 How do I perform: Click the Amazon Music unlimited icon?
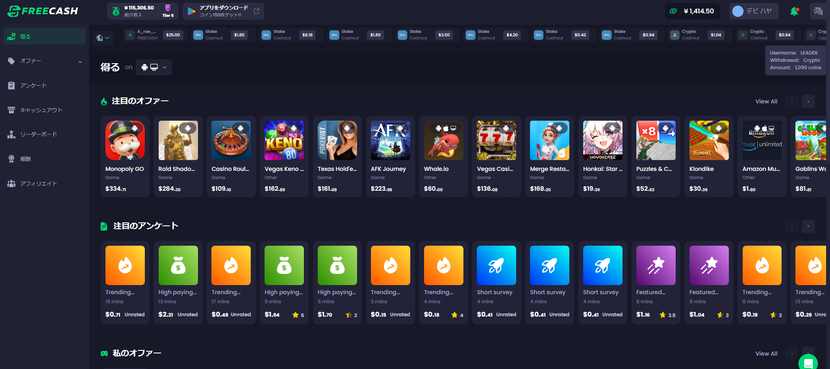762,140
